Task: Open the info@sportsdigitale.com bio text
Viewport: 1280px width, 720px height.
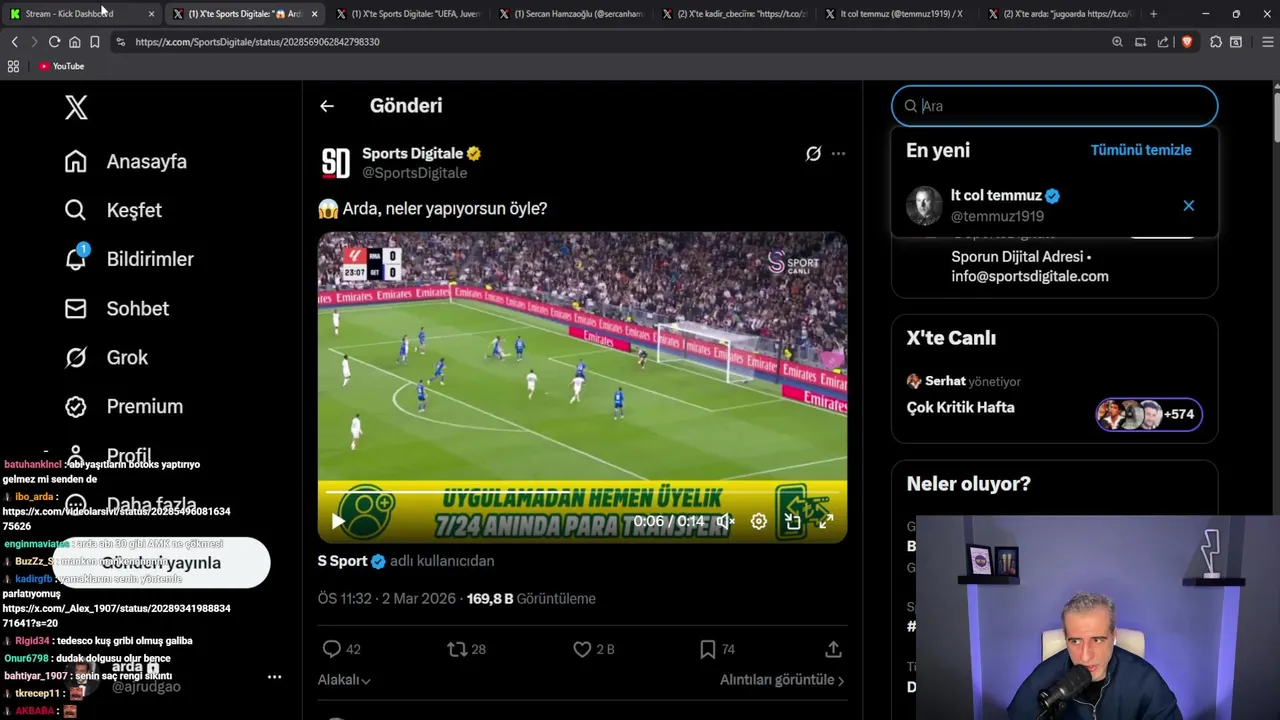Action: tap(1030, 276)
